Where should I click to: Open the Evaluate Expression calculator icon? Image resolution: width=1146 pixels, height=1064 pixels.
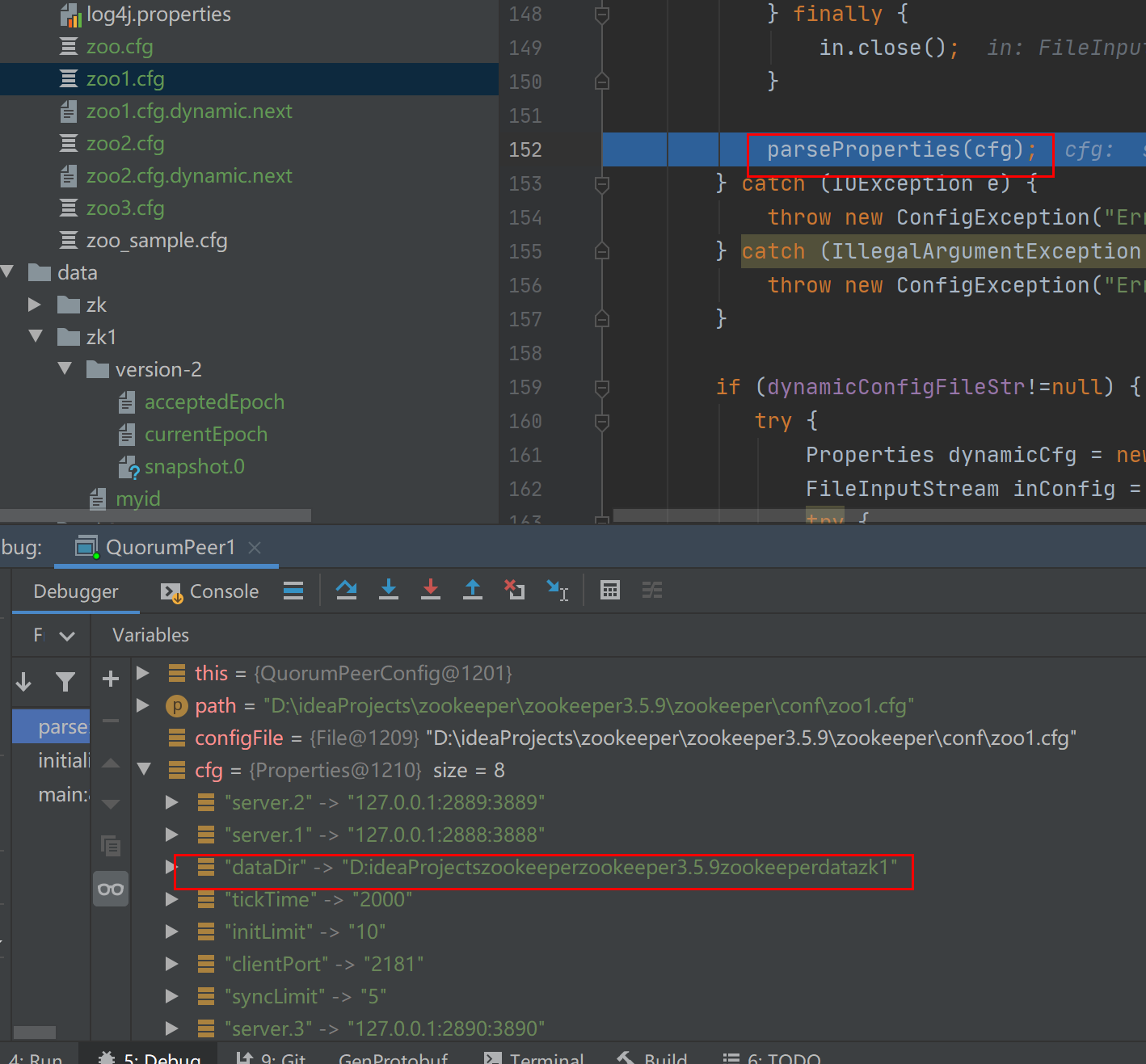click(609, 590)
